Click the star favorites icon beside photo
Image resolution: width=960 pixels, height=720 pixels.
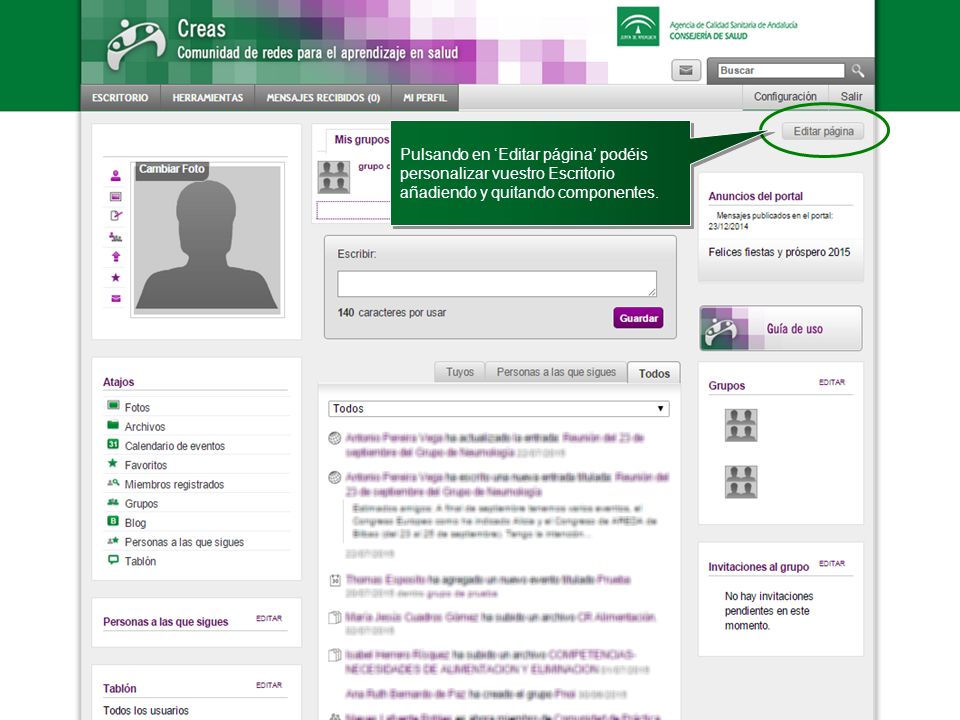pyautogui.click(x=116, y=277)
